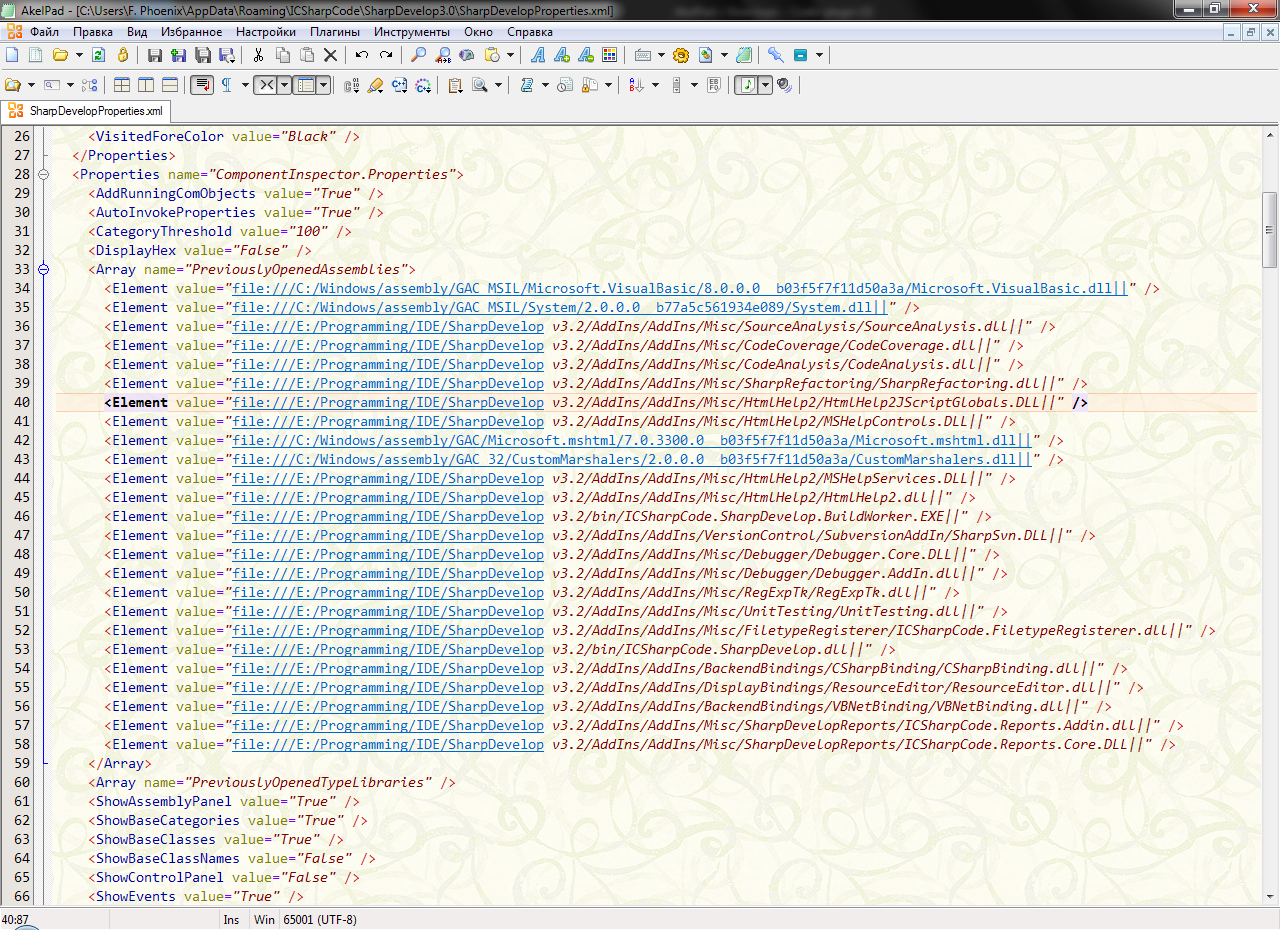
Task: Open the color grid palette icon
Action: pyautogui.click(x=609, y=55)
